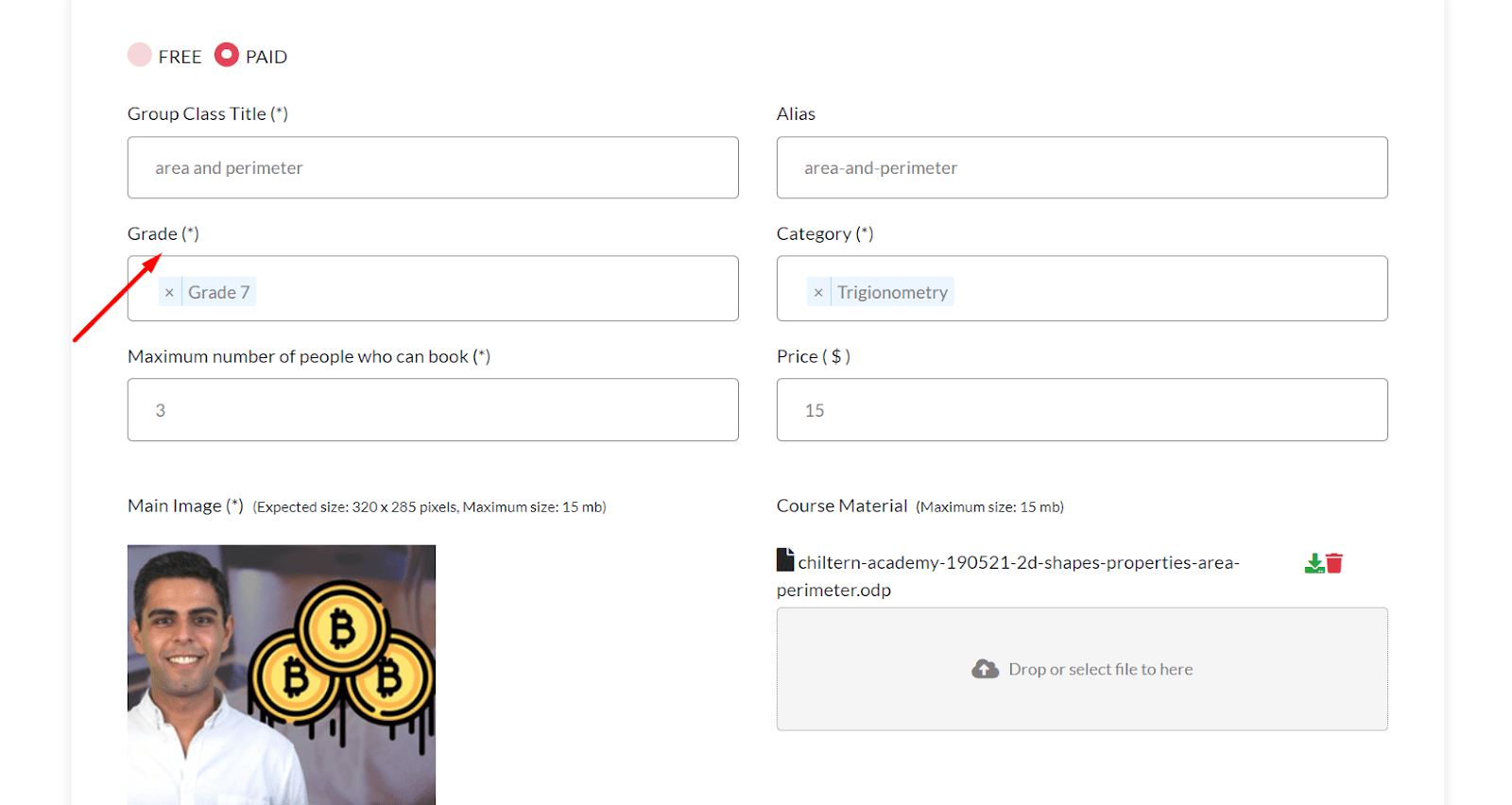Click the Grade 7 tag label
1512x805 pixels.
[218, 293]
